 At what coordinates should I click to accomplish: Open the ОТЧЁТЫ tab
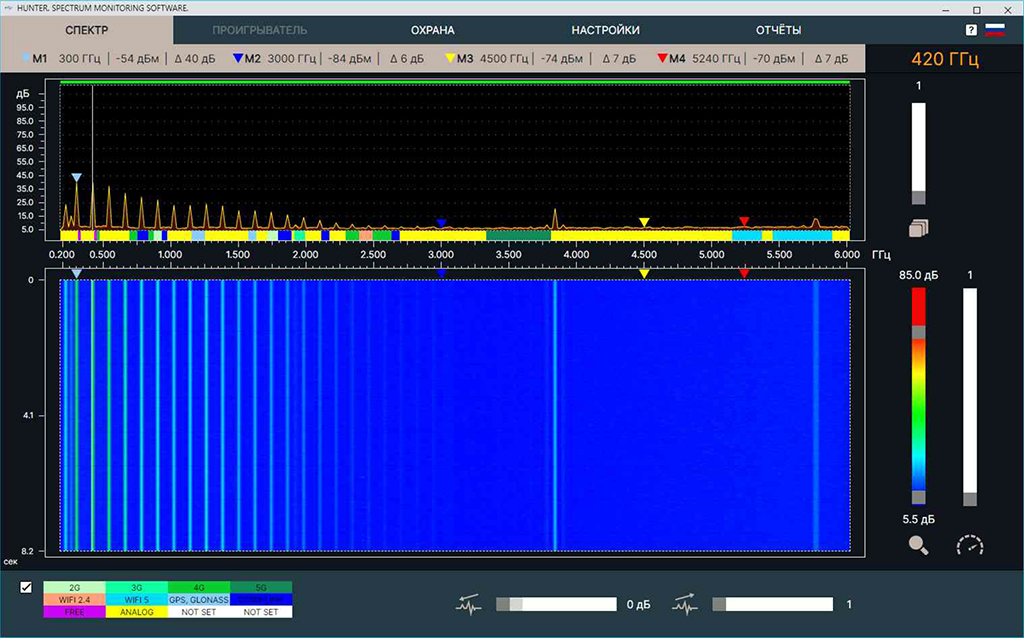click(778, 30)
